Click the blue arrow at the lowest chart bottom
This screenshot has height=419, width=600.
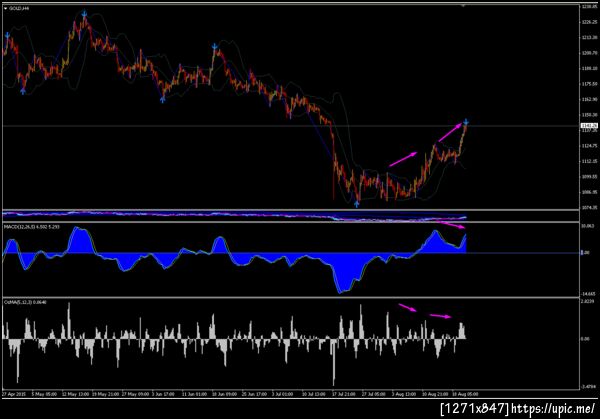click(357, 204)
